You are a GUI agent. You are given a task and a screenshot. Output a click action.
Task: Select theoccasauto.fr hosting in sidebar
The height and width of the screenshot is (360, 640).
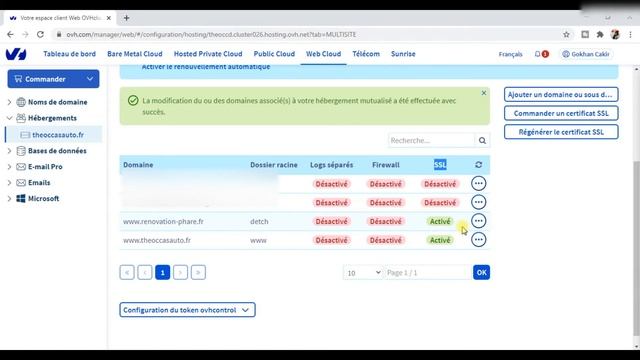pos(58,135)
